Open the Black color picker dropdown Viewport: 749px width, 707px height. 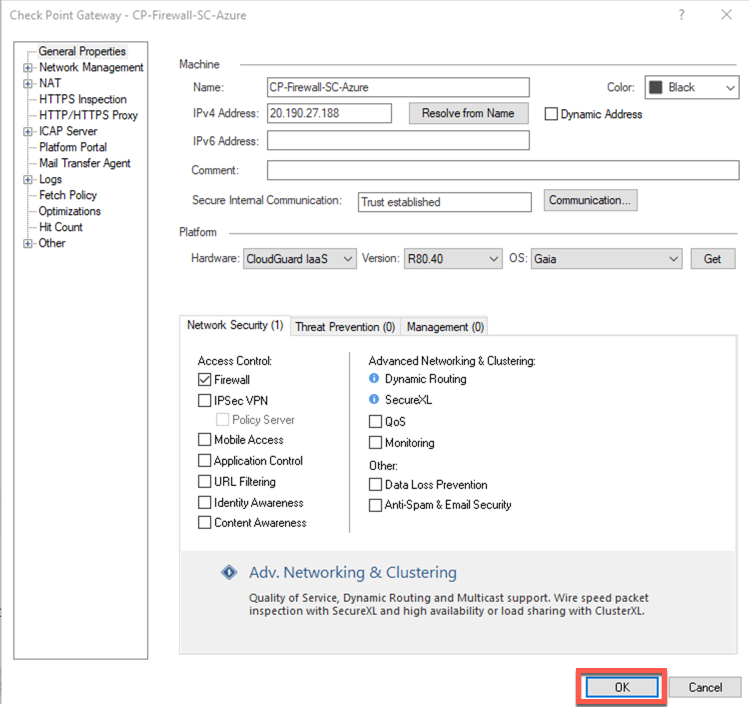click(x=691, y=88)
